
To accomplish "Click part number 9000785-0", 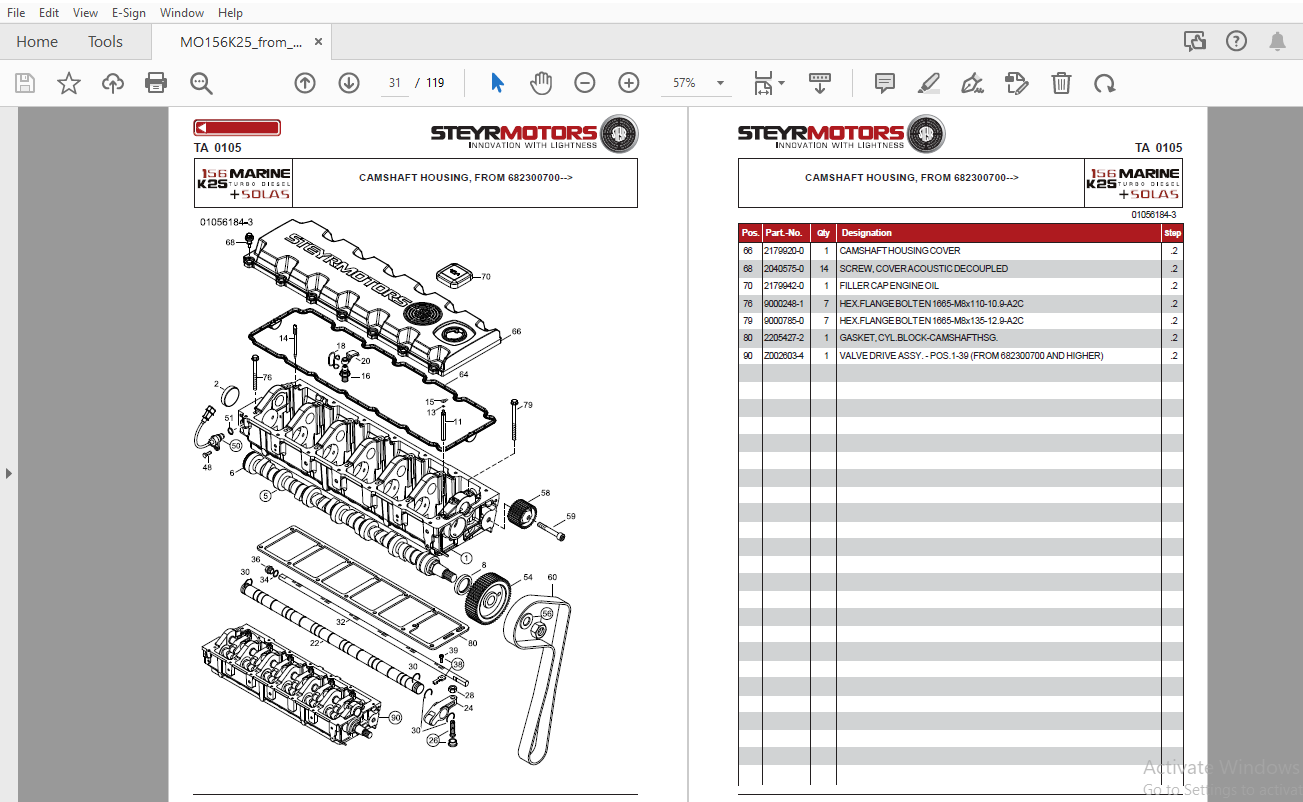I will (784, 321).
